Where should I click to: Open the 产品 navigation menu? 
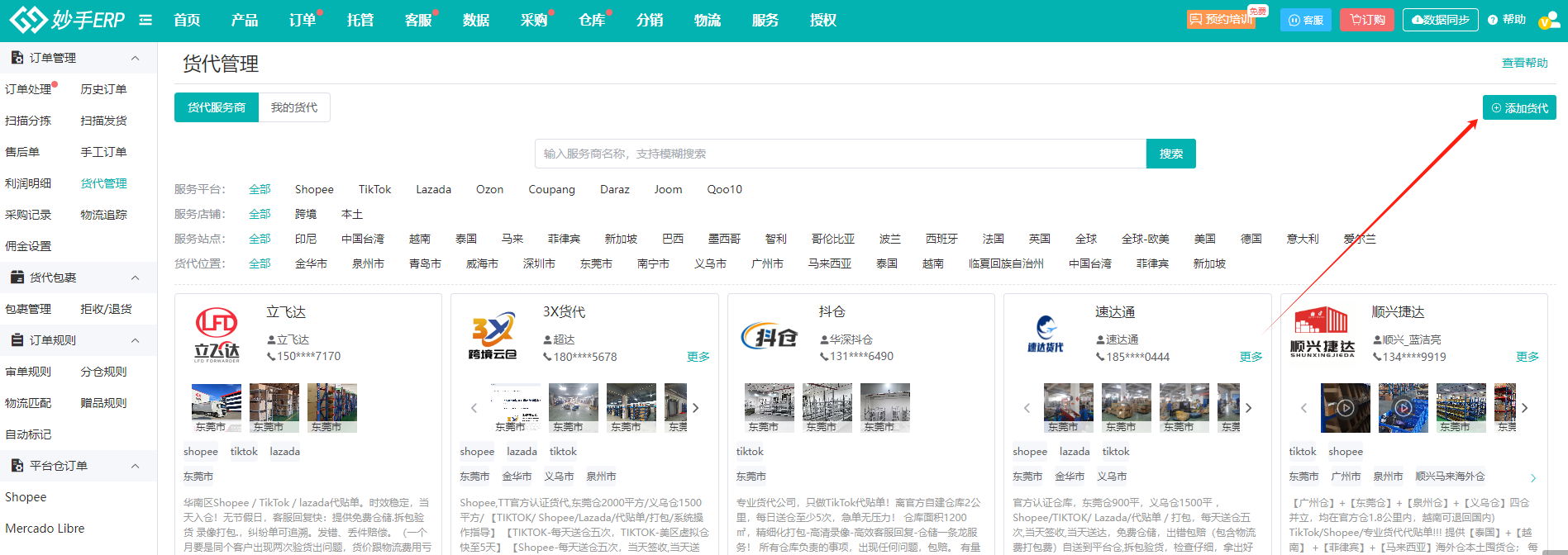245,20
